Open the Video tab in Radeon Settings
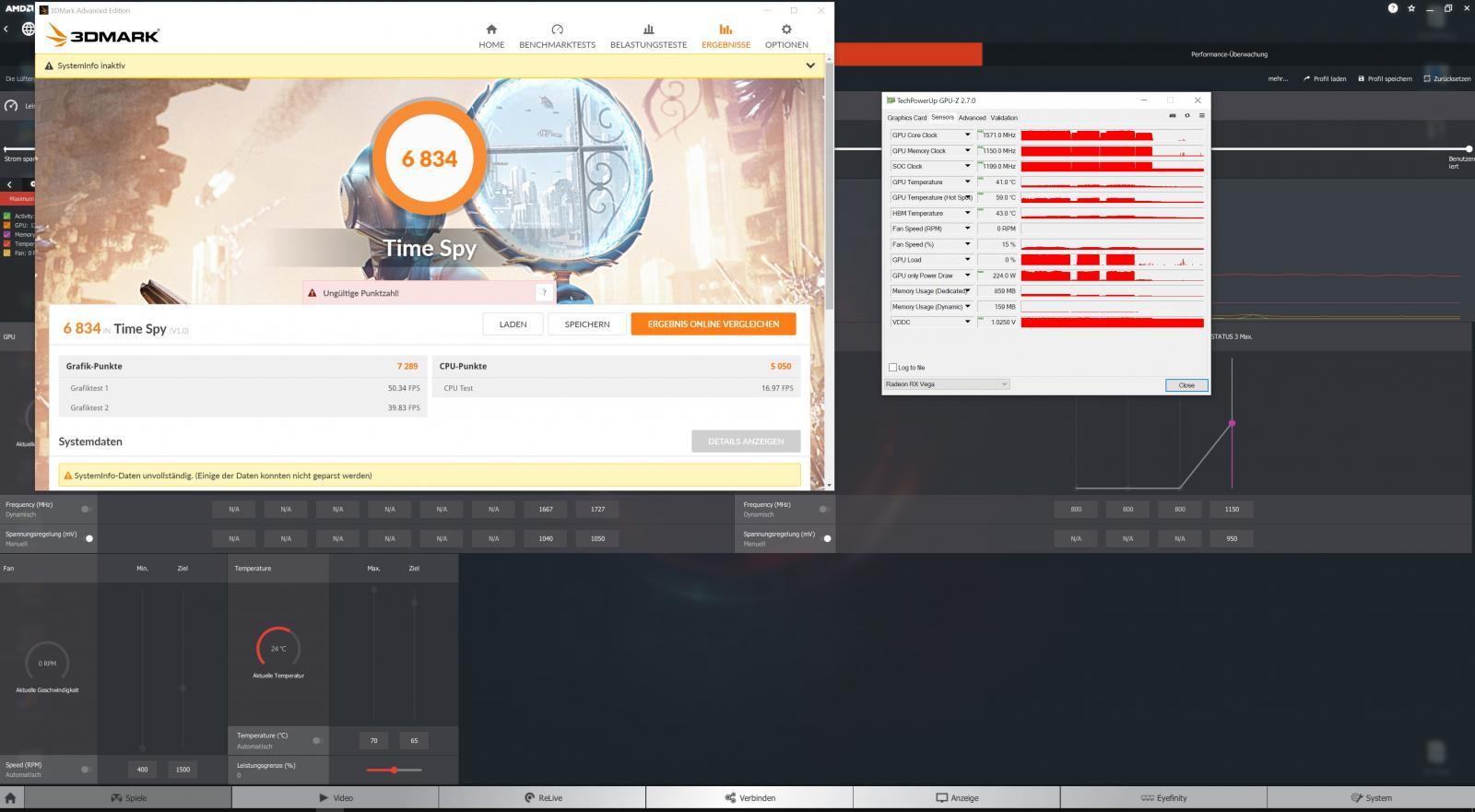The height and width of the screenshot is (812, 1475). 336,798
